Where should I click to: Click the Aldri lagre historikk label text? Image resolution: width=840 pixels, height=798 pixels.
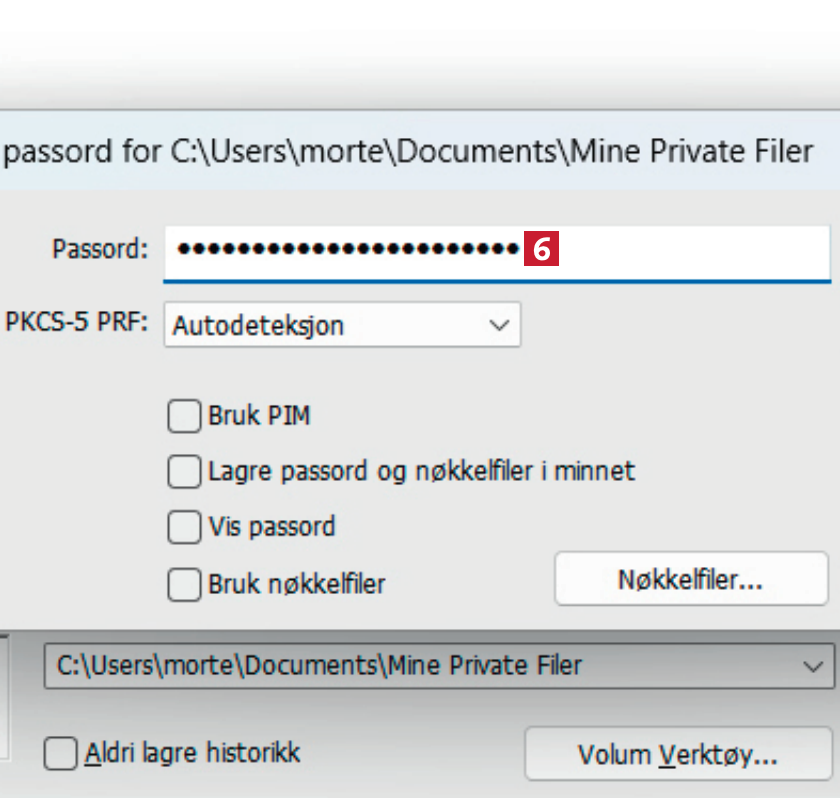pos(192,753)
